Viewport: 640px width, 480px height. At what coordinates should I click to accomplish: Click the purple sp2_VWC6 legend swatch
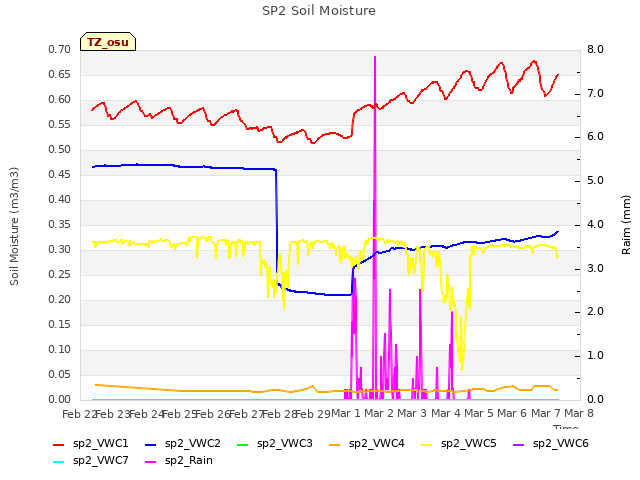(x=519, y=444)
